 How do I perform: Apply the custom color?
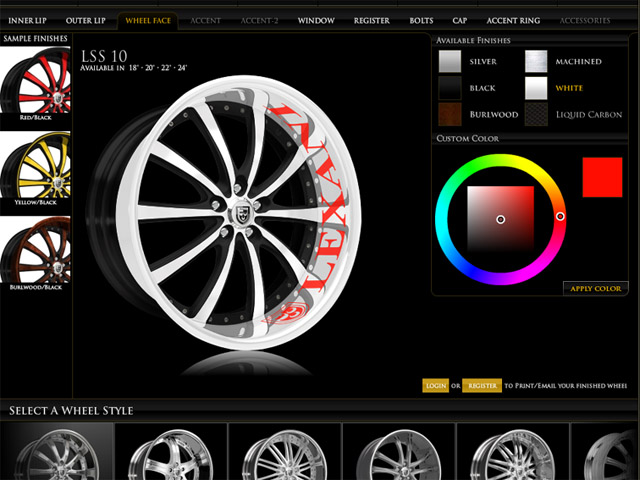pyautogui.click(x=596, y=289)
